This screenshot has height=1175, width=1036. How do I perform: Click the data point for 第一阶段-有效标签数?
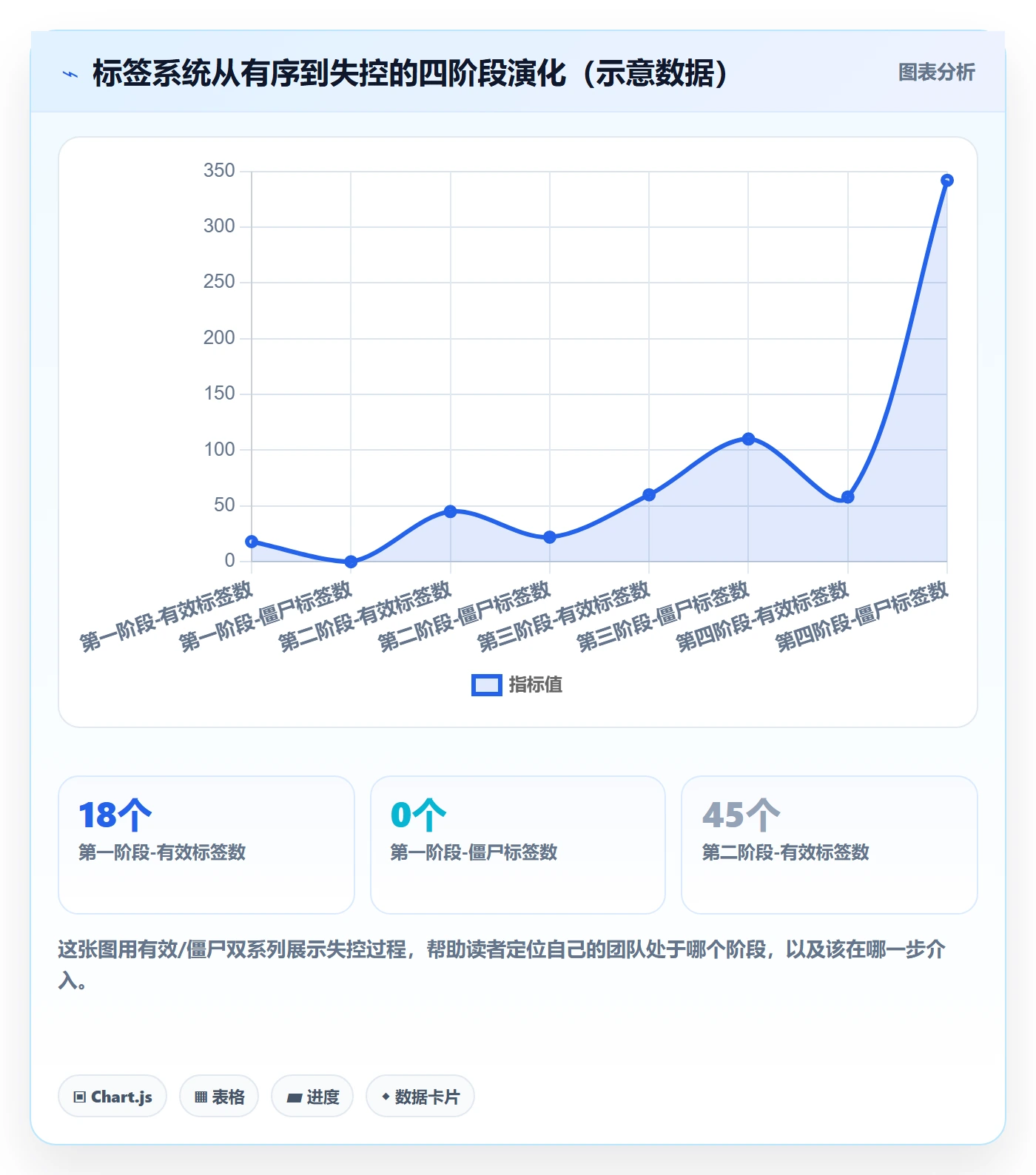coord(252,542)
